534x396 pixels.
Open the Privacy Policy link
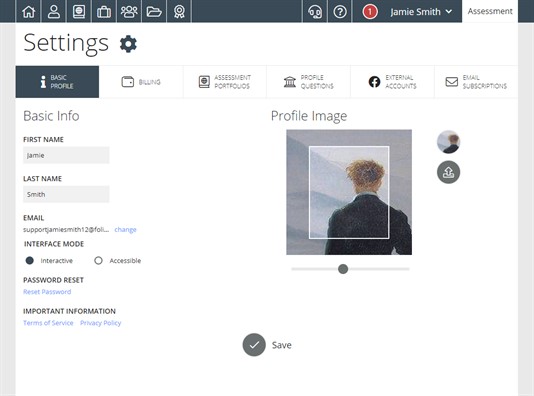[x=100, y=323]
